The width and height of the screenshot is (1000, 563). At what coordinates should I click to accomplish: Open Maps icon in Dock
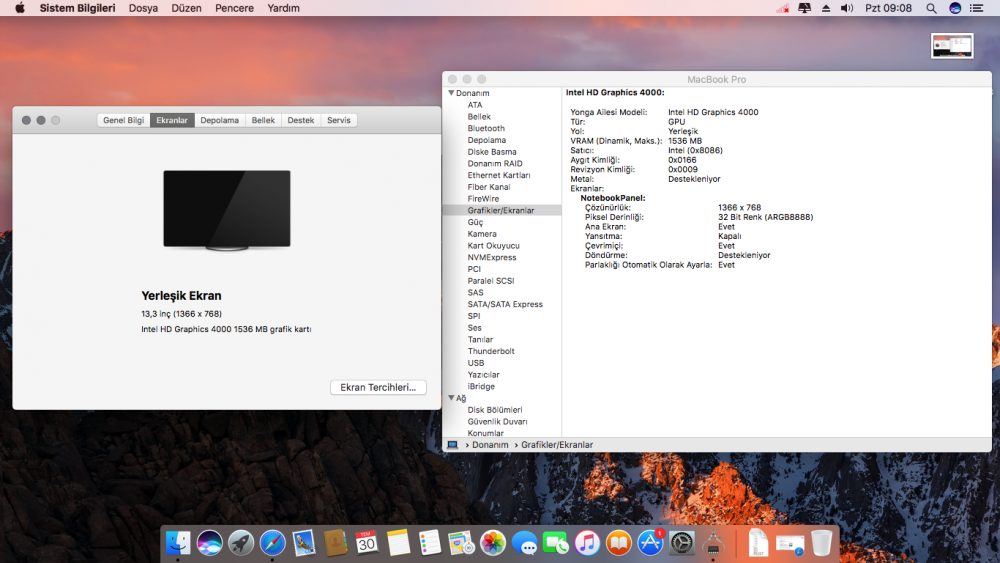461,543
